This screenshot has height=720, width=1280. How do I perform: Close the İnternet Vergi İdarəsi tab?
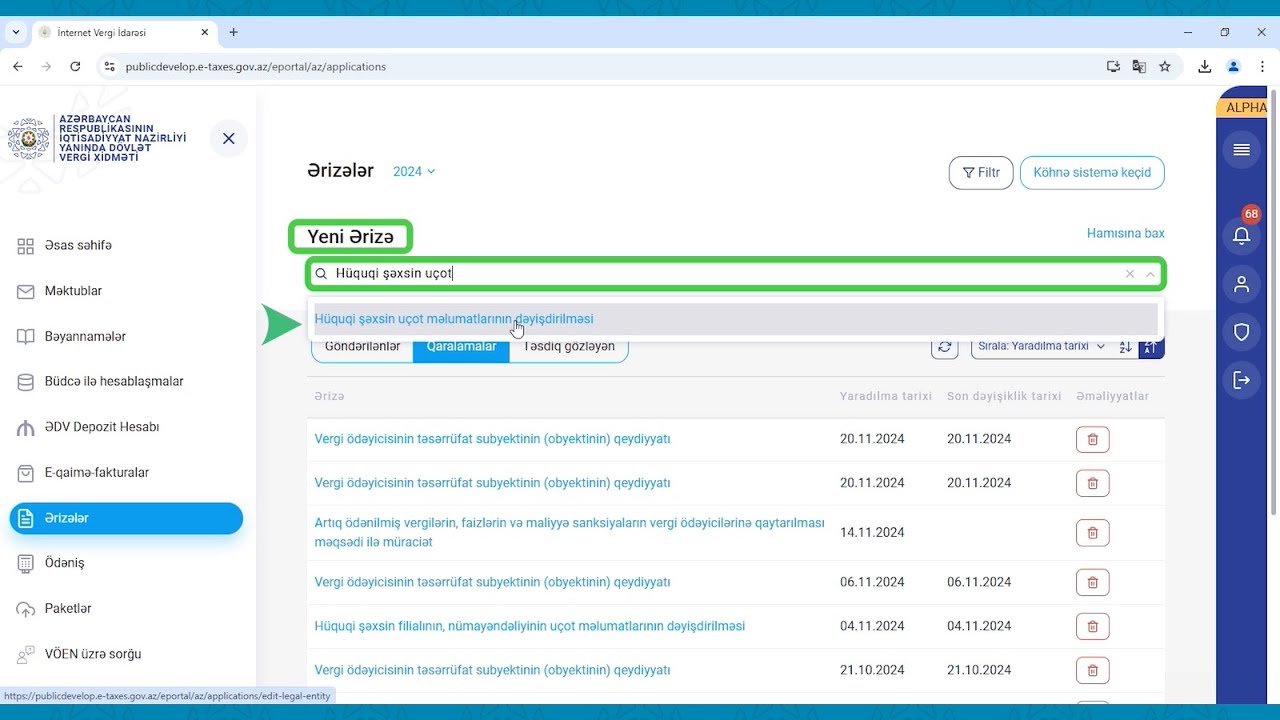[205, 32]
